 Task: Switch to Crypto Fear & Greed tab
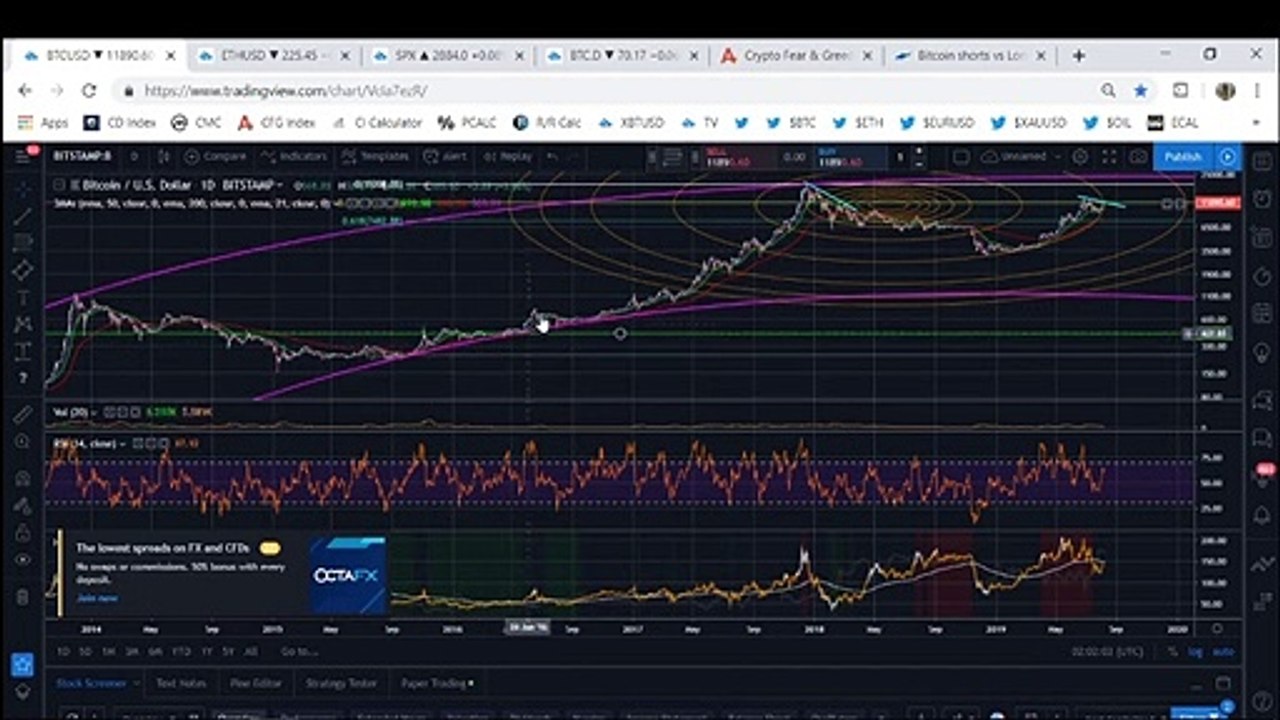click(x=797, y=56)
